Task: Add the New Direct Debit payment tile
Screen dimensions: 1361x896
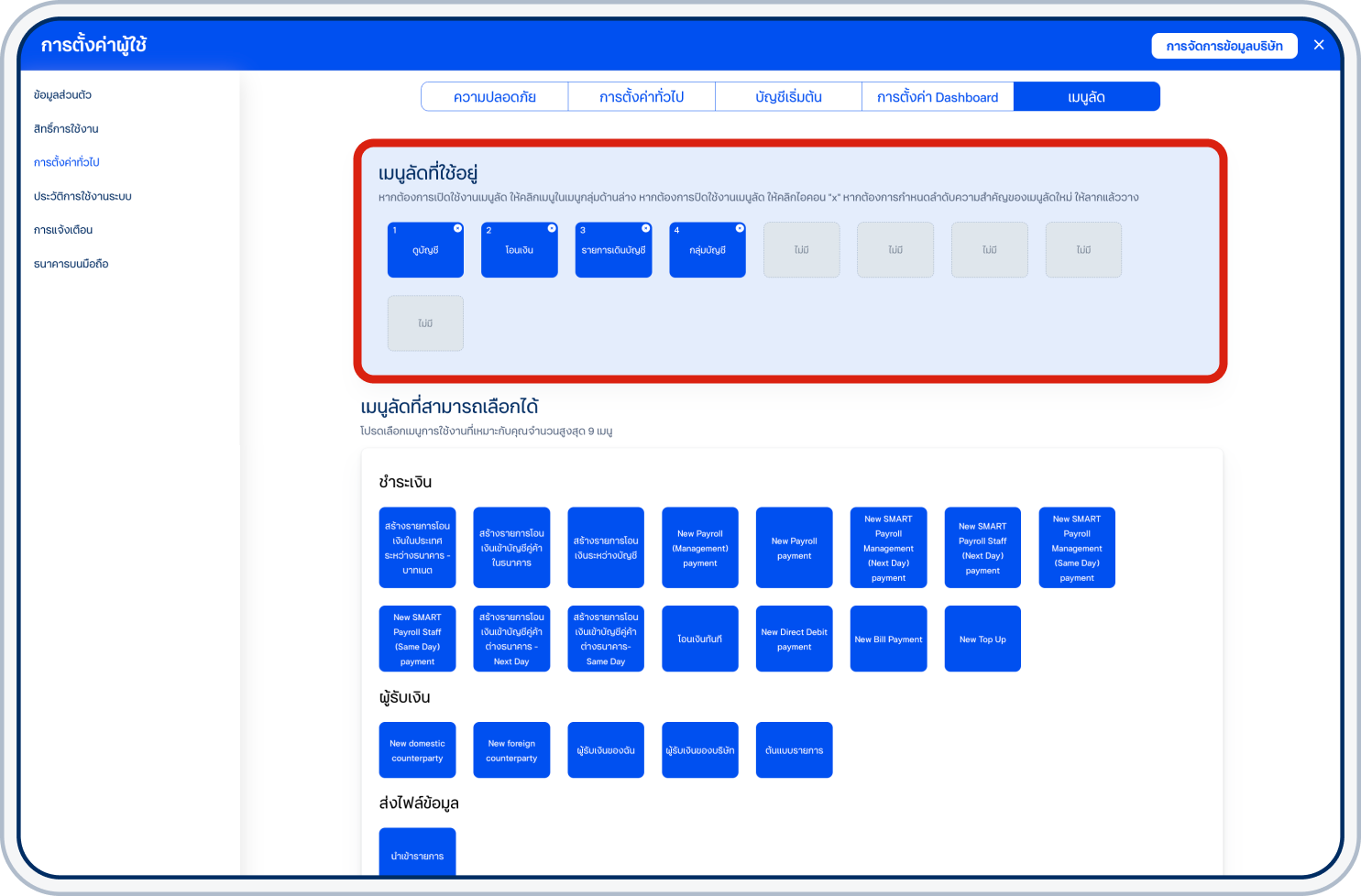Action: coord(794,639)
